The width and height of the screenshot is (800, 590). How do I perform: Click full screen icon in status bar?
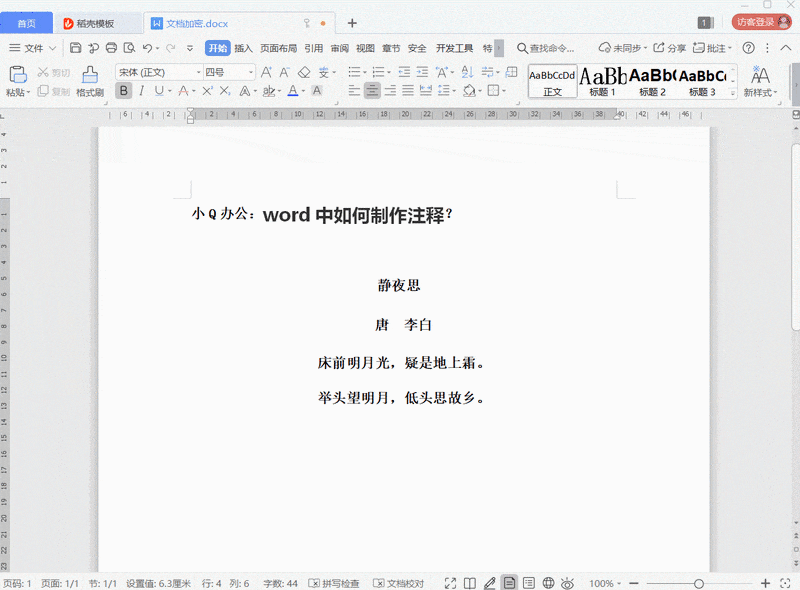pyautogui.click(x=450, y=583)
